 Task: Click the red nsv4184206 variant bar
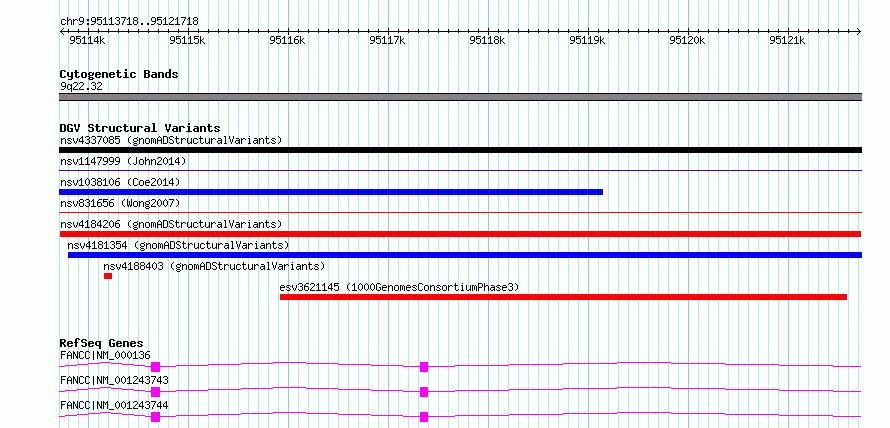pyautogui.click(x=460, y=234)
